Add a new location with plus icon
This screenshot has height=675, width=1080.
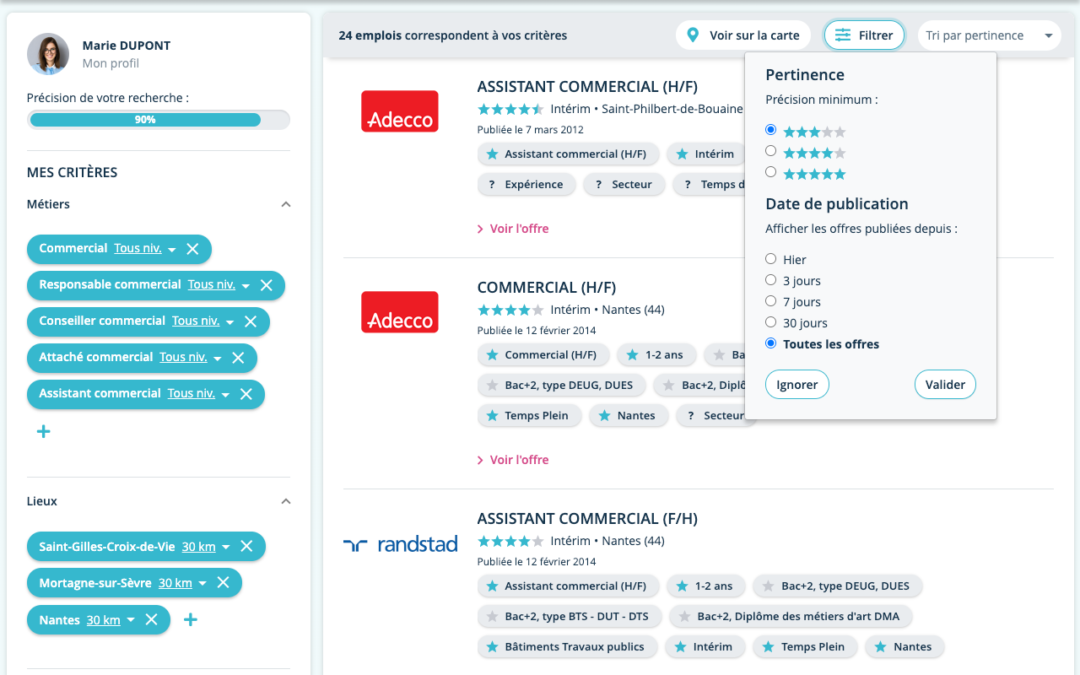click(190, 620)
